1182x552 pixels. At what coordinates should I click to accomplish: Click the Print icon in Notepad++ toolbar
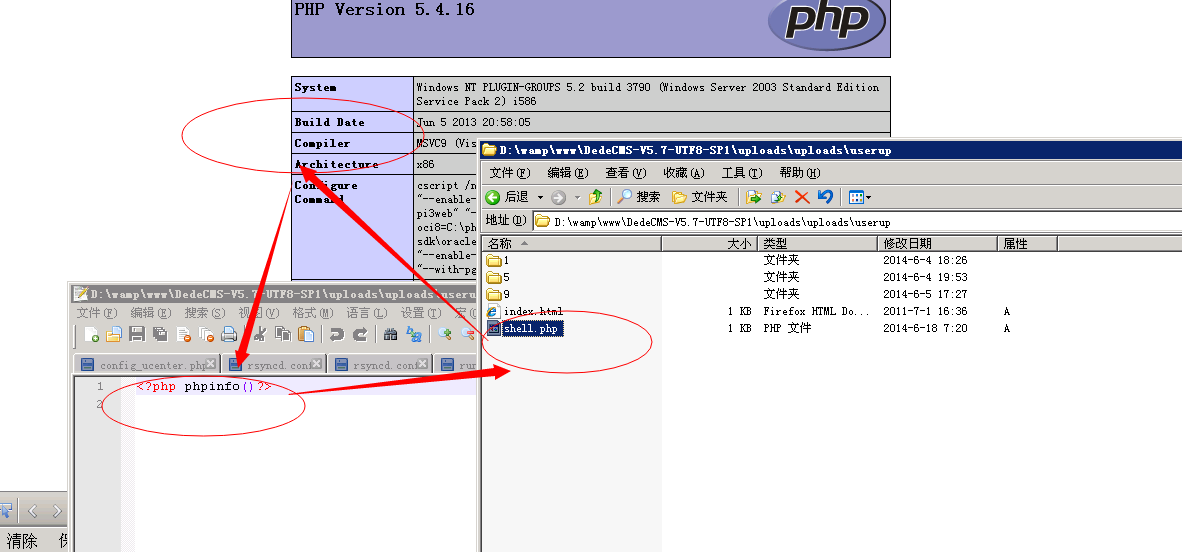229,335
